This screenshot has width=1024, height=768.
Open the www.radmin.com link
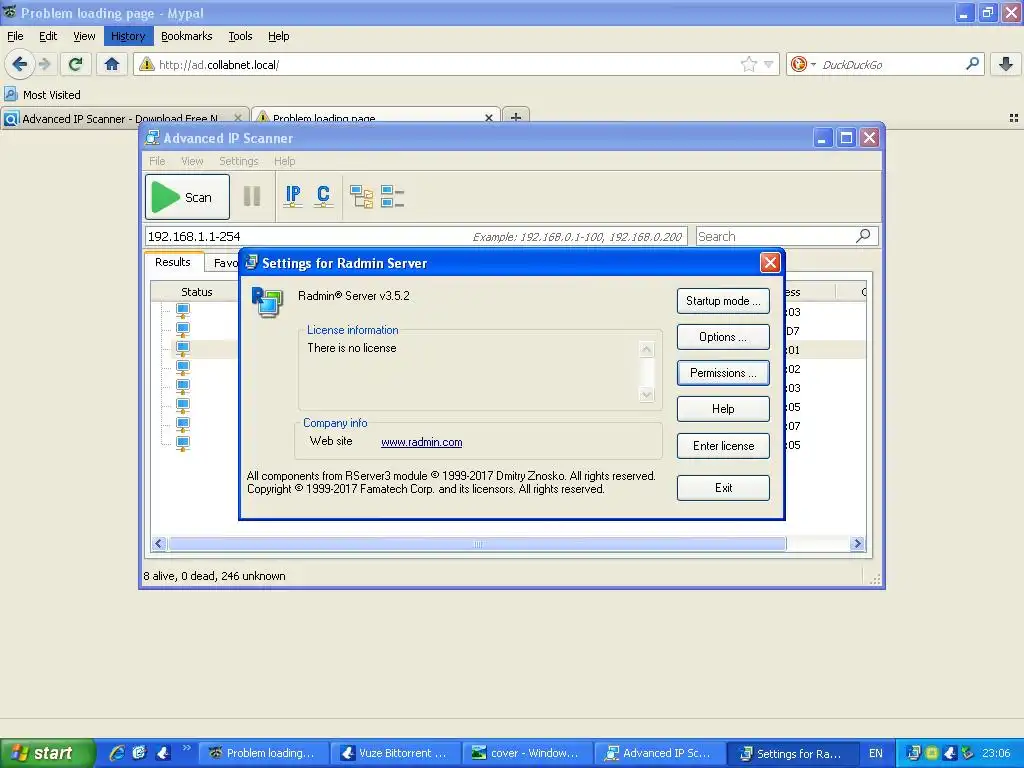click(421, 442)
